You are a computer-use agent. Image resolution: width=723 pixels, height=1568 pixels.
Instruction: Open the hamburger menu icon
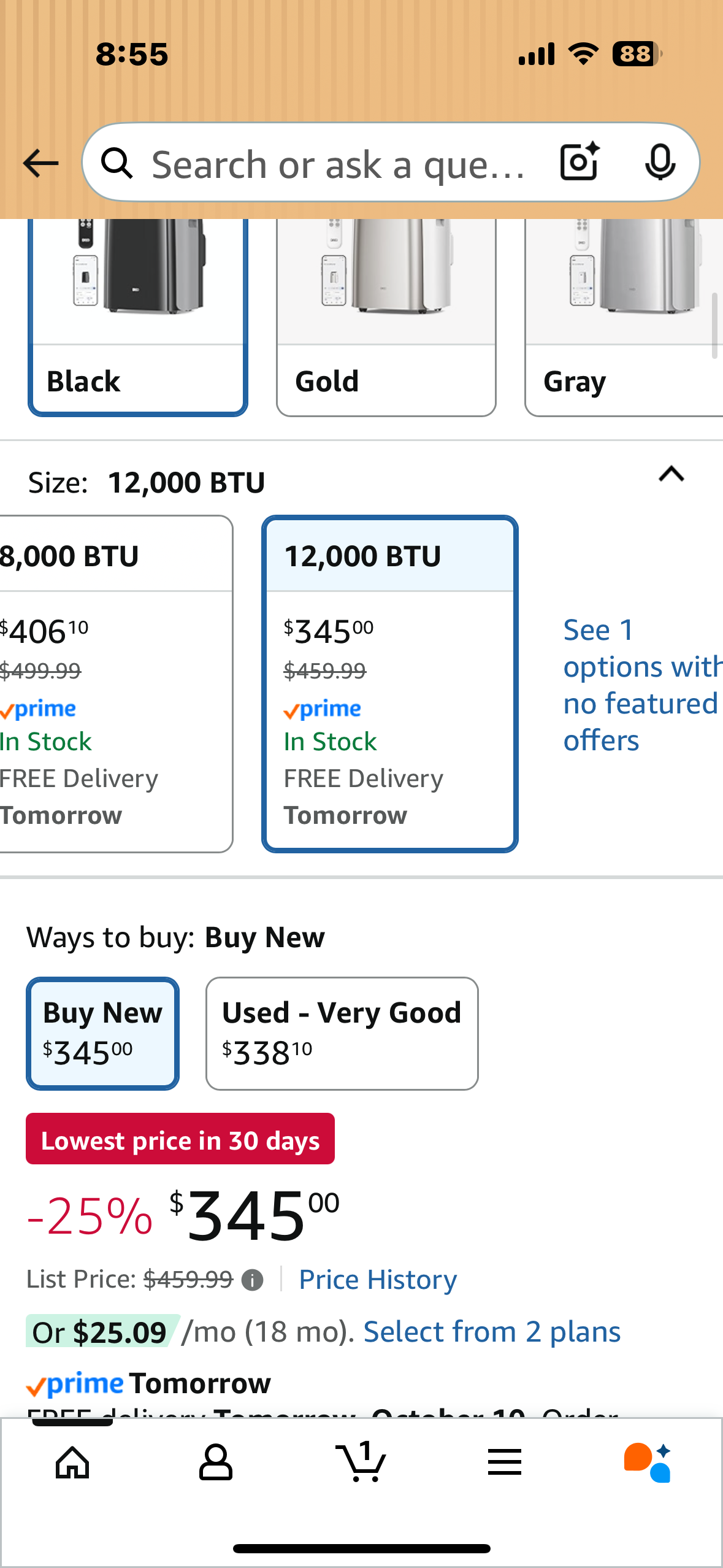coord(505,1462)
